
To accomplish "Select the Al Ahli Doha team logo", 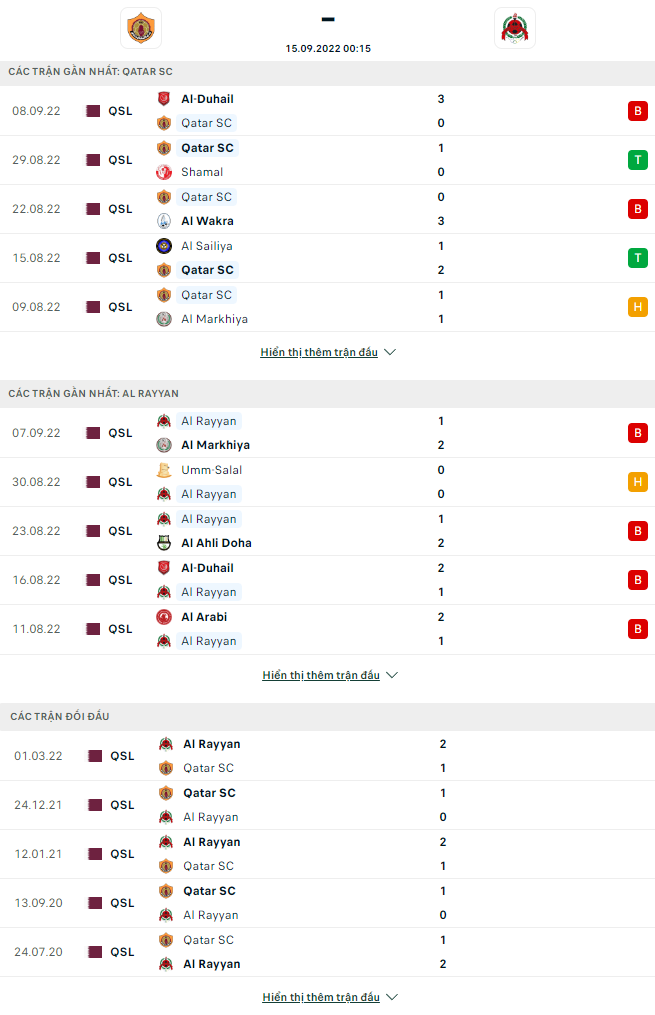I will point(164,543).
